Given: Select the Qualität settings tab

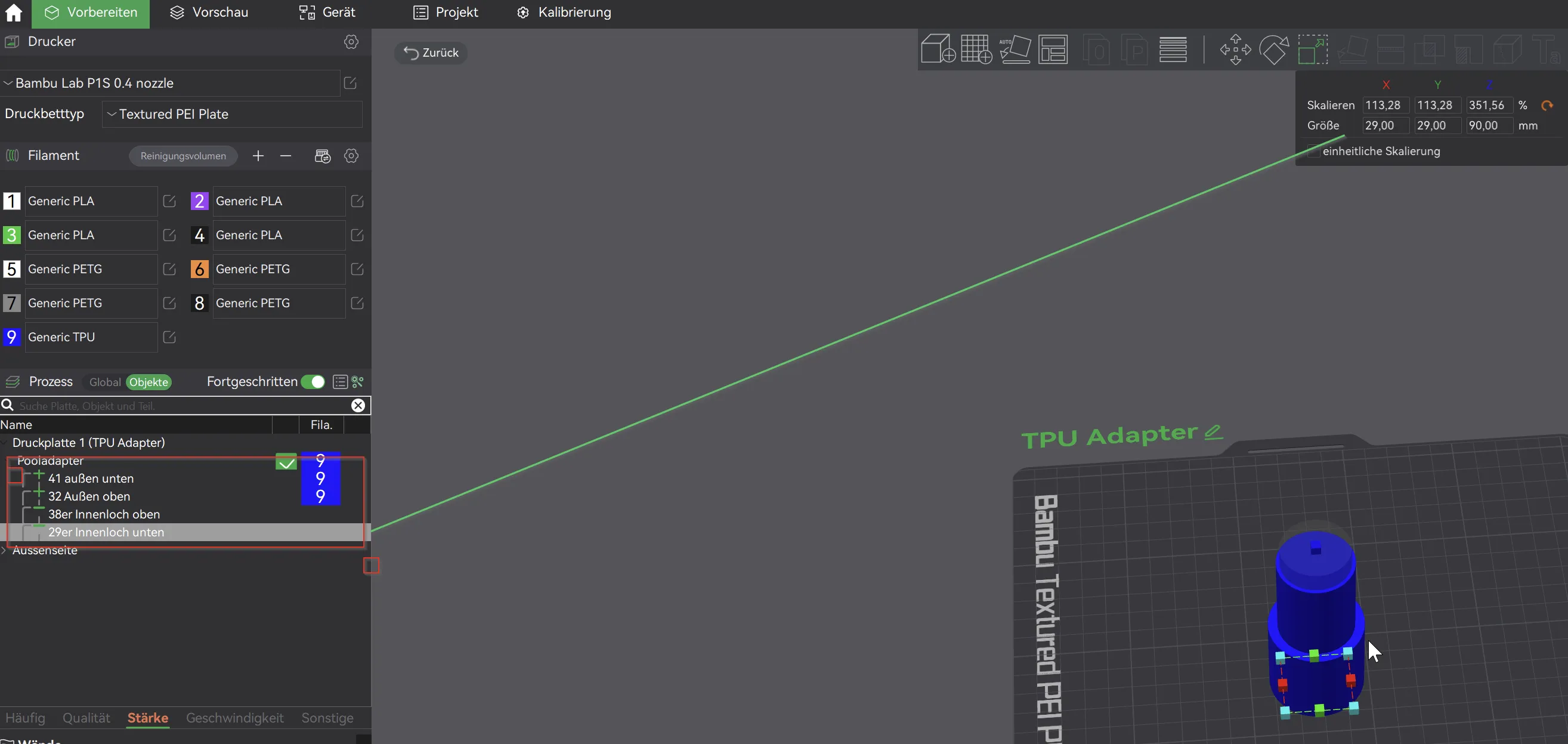Looking at the screenshot, I should [86, 718].
